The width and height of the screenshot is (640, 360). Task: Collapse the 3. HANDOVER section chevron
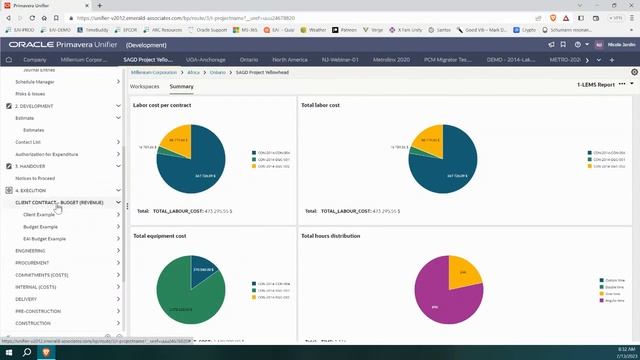pos(118,166)
